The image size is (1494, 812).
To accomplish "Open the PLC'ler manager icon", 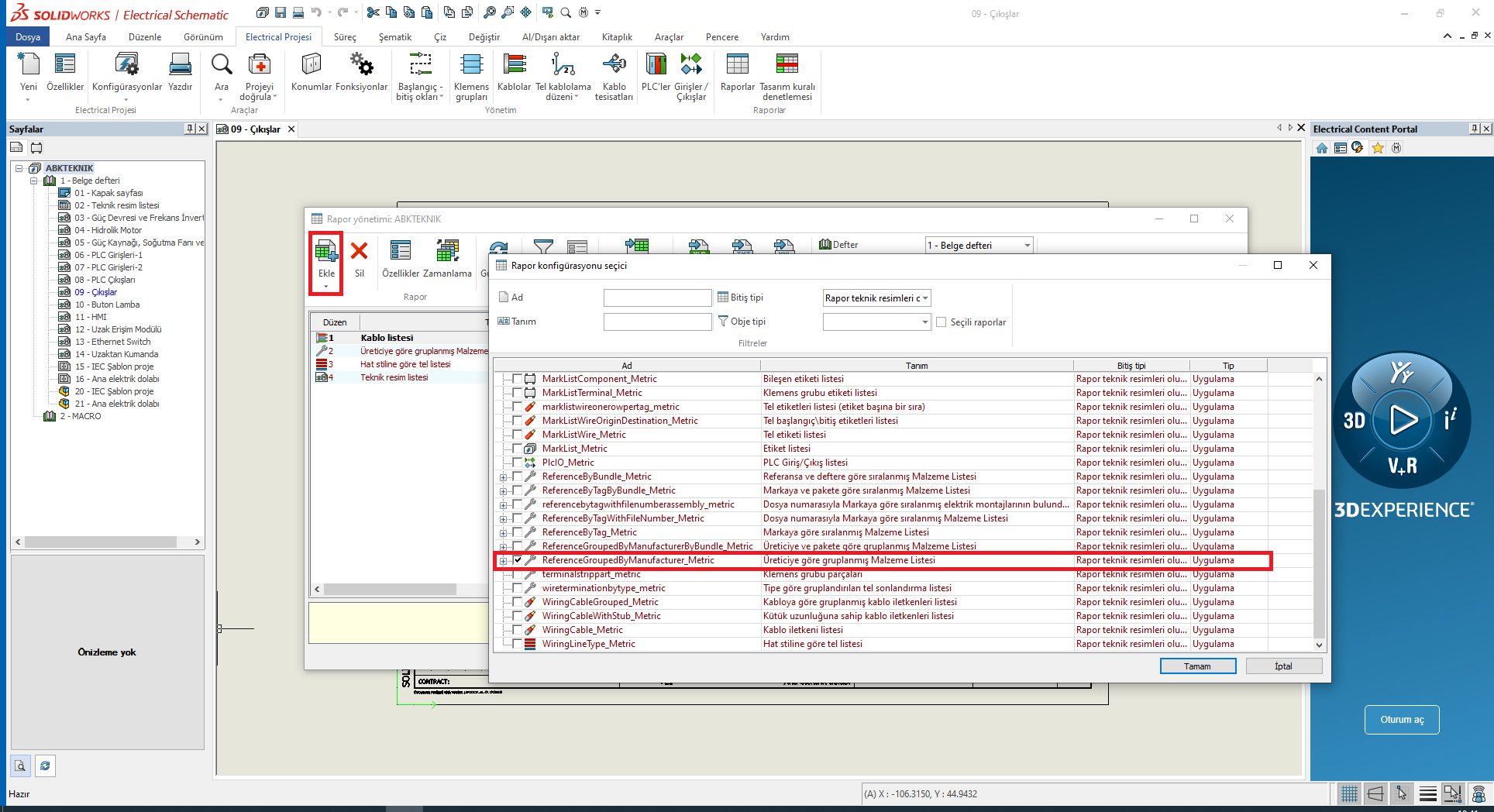I will [656, 65].
